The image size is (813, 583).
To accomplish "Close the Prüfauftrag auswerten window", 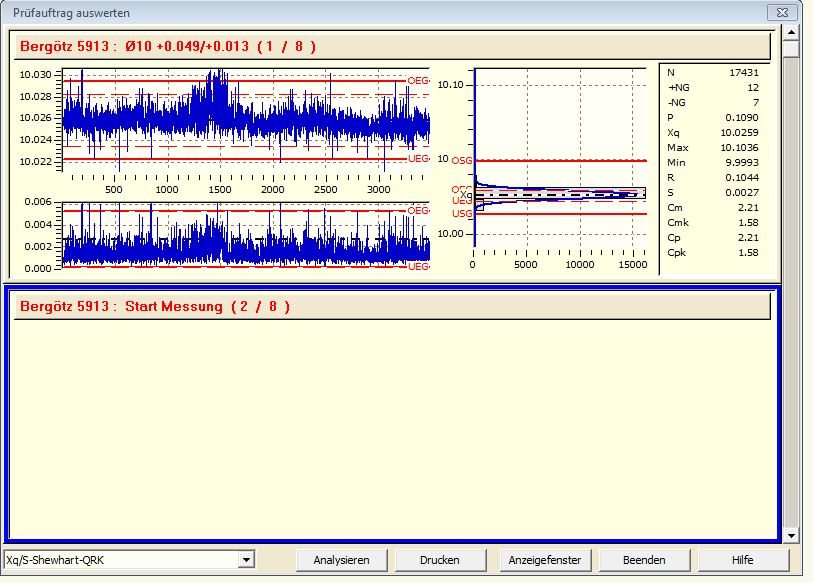I will pos(781,13).
